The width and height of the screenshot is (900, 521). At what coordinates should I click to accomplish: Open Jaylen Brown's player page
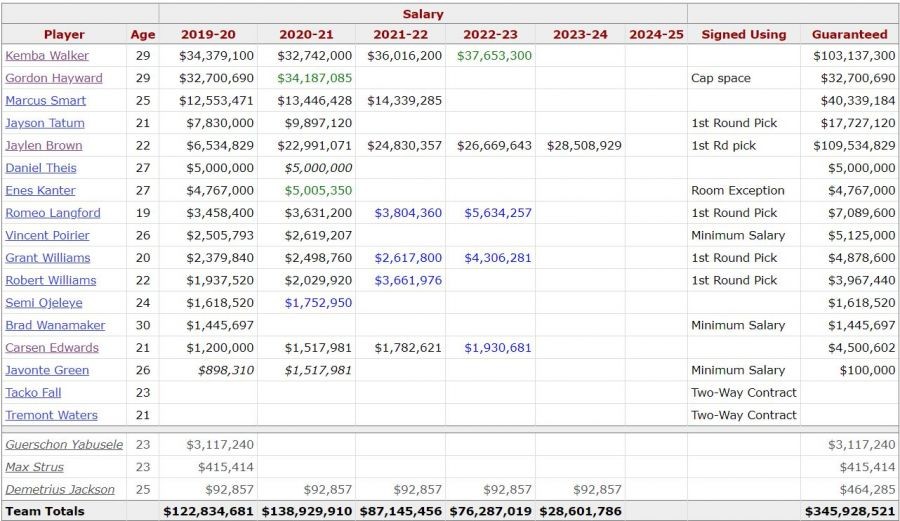pos(44,146)
